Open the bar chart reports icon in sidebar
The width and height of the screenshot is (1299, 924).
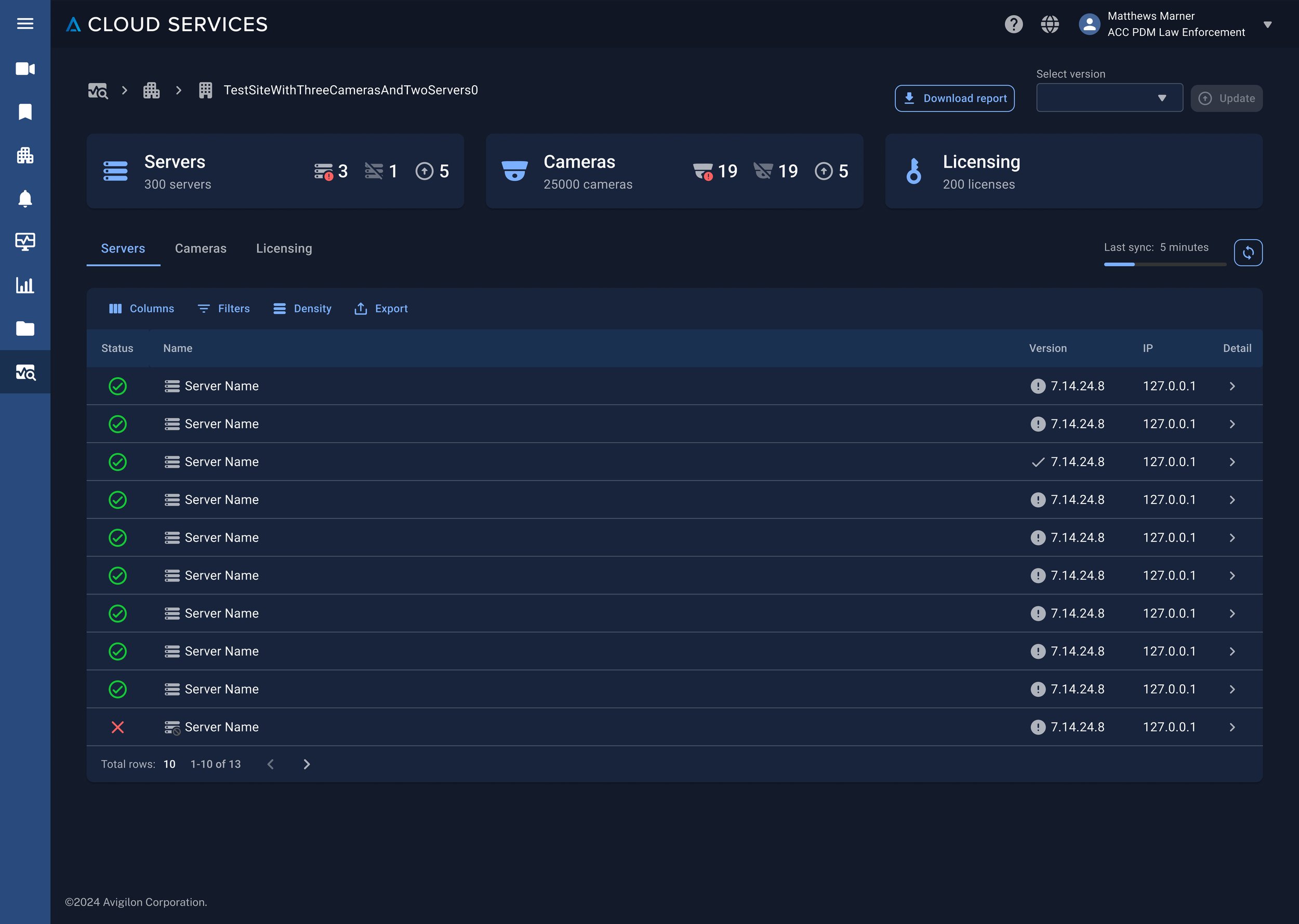[x=25, y=286]
